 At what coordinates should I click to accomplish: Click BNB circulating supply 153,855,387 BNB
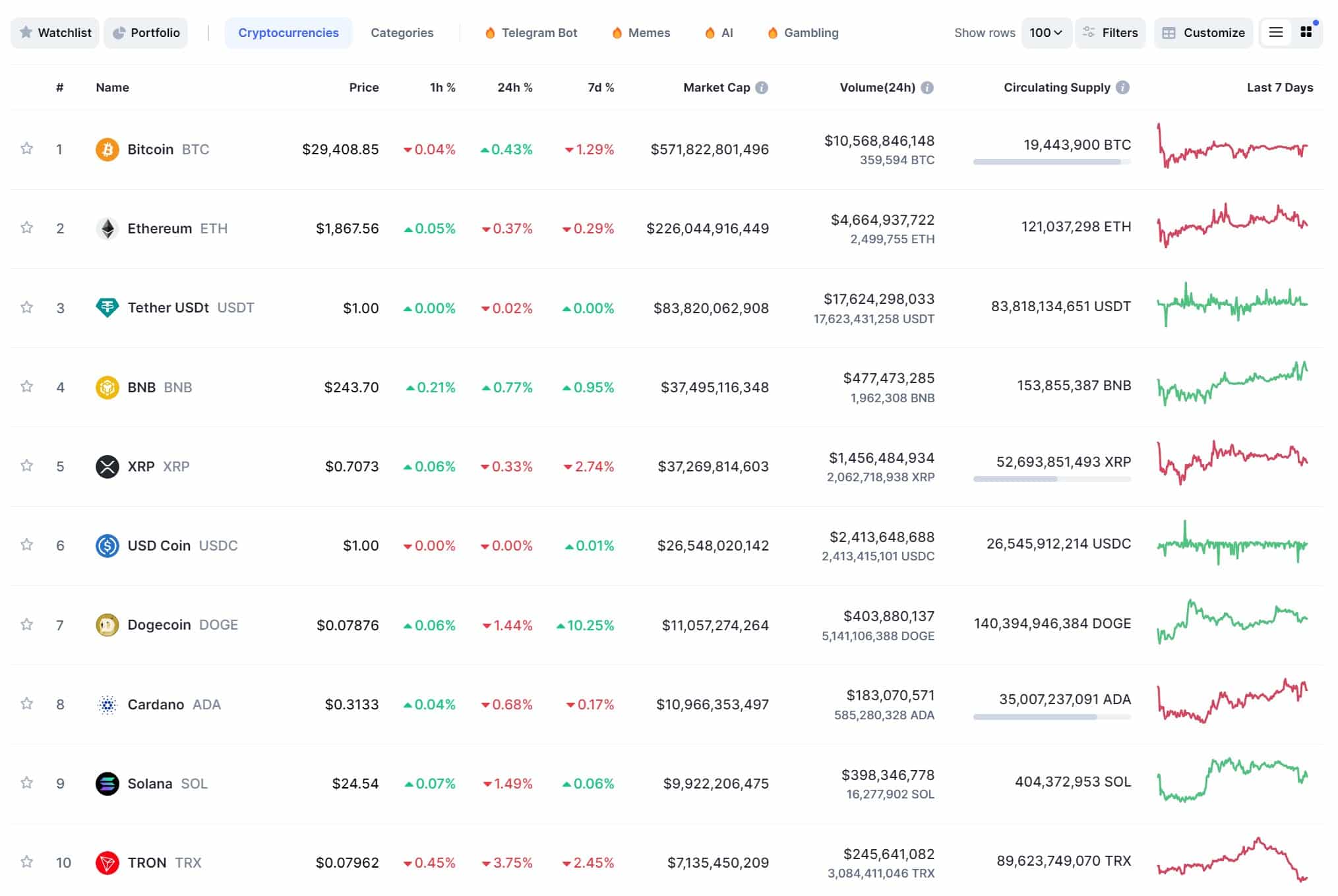click(1074, 386)
